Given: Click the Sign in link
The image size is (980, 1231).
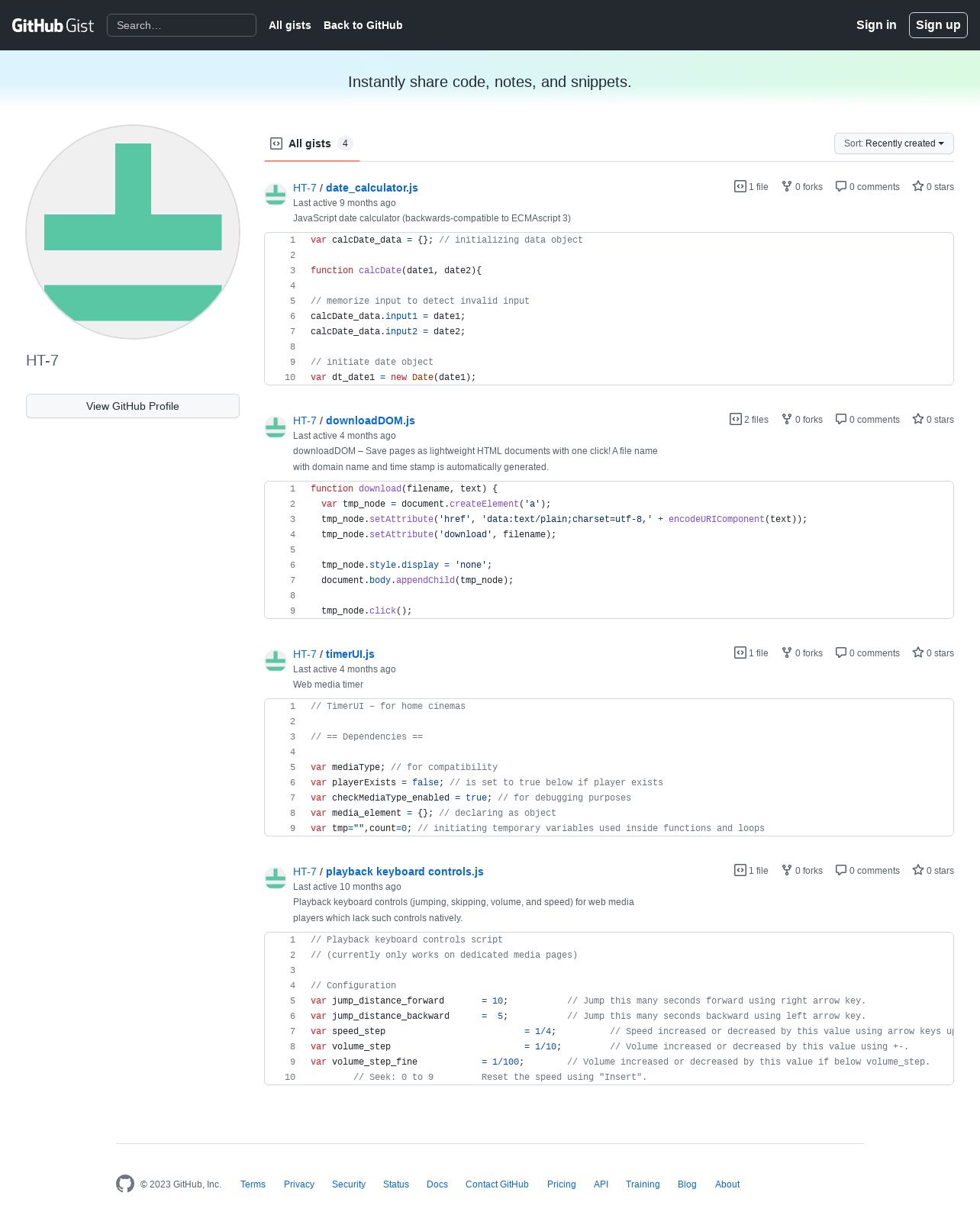Looking at the screenshot, I should pos(876,25).
